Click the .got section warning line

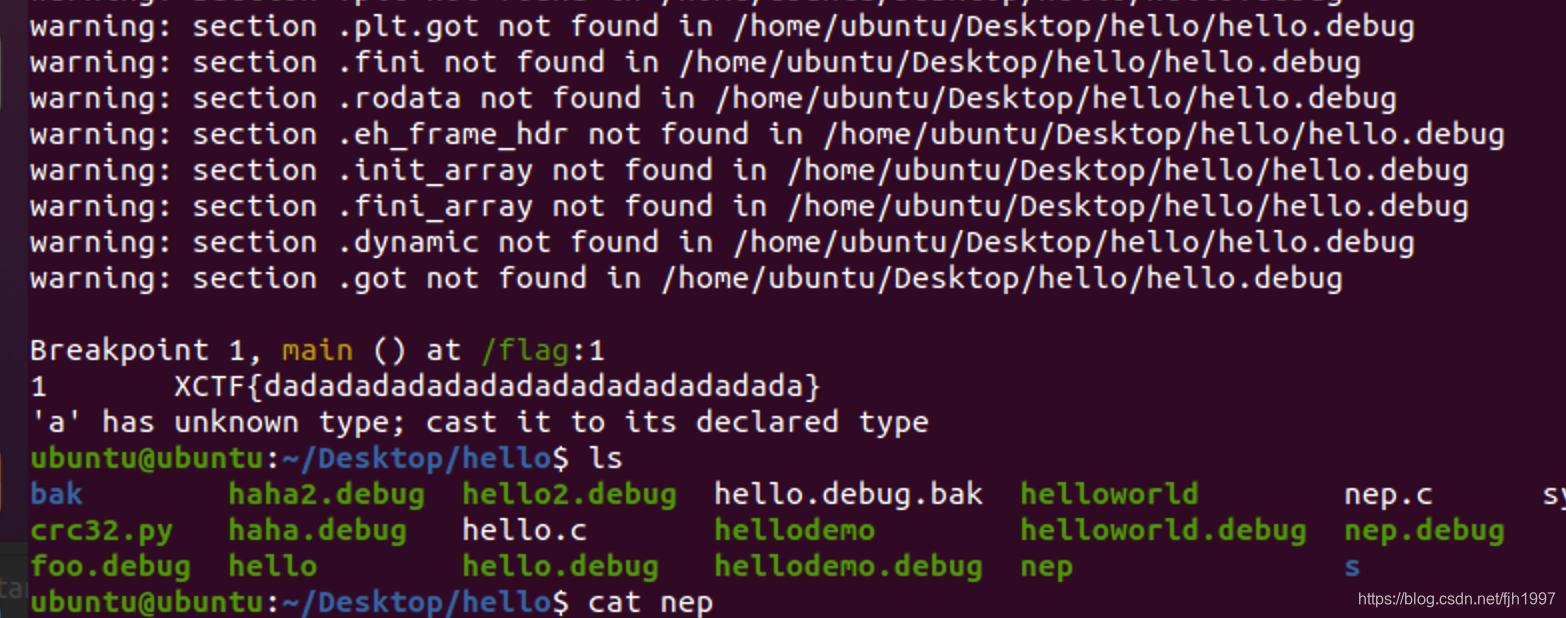pyautogui.click(x=685, y=278)
